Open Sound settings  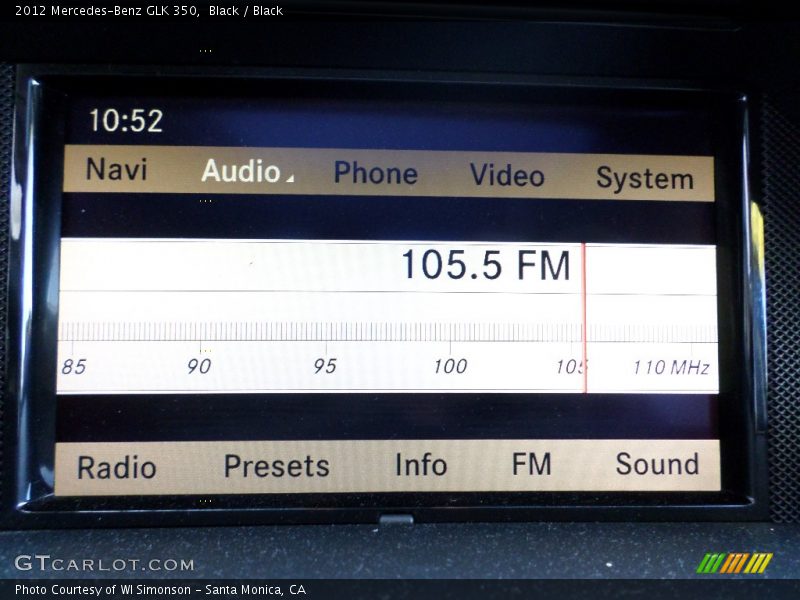tap(656, 464)
